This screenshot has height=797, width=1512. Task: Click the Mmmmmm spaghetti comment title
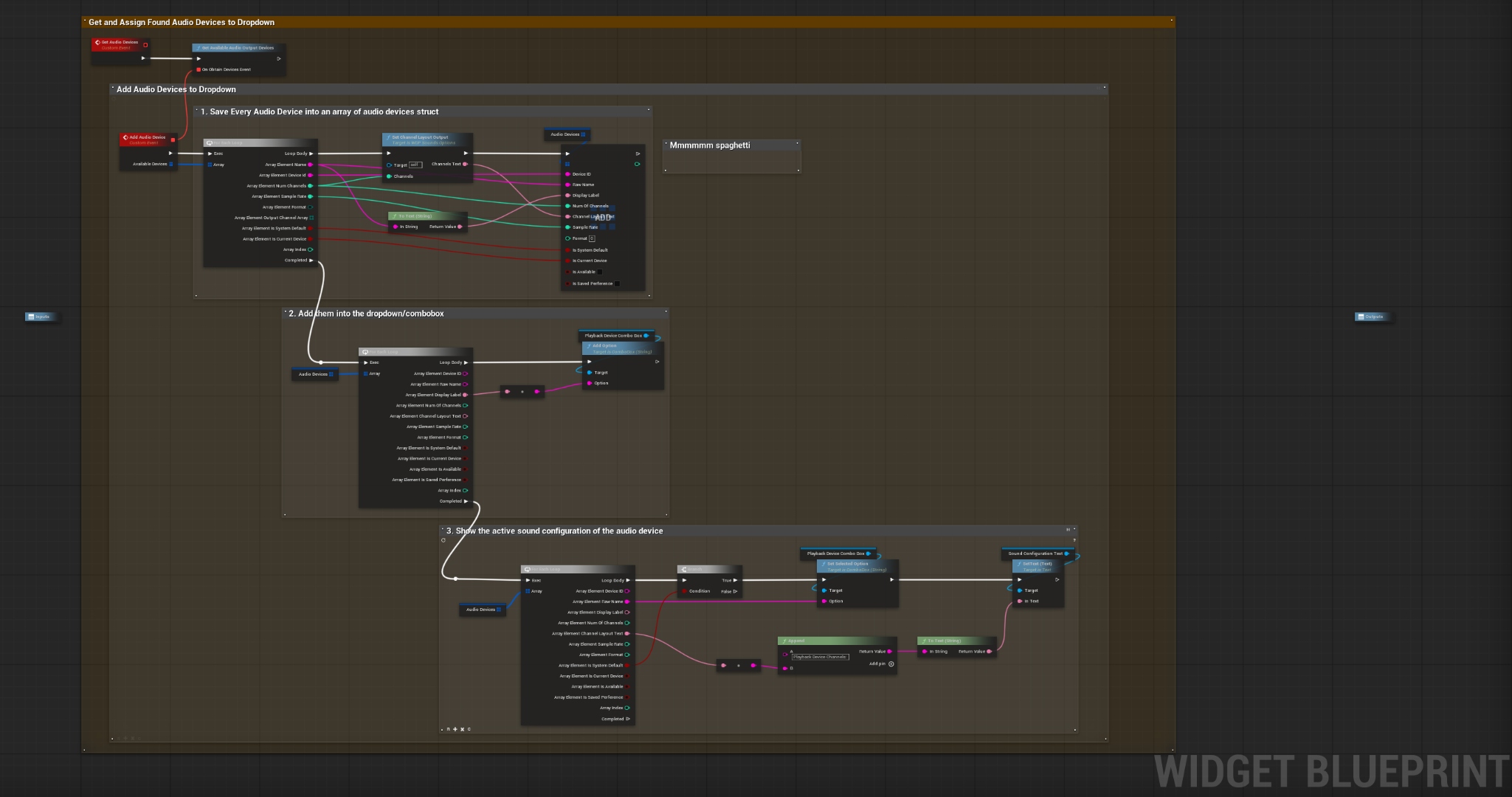[x=710, y=145]
